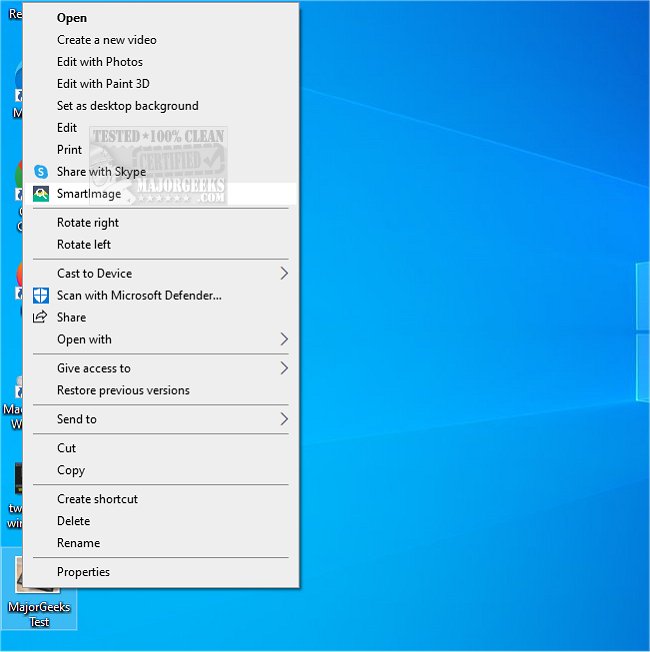The height and width of the screenshot is (652, 650).
Task: Open the SmartImage menu entry
Action: 161,193
